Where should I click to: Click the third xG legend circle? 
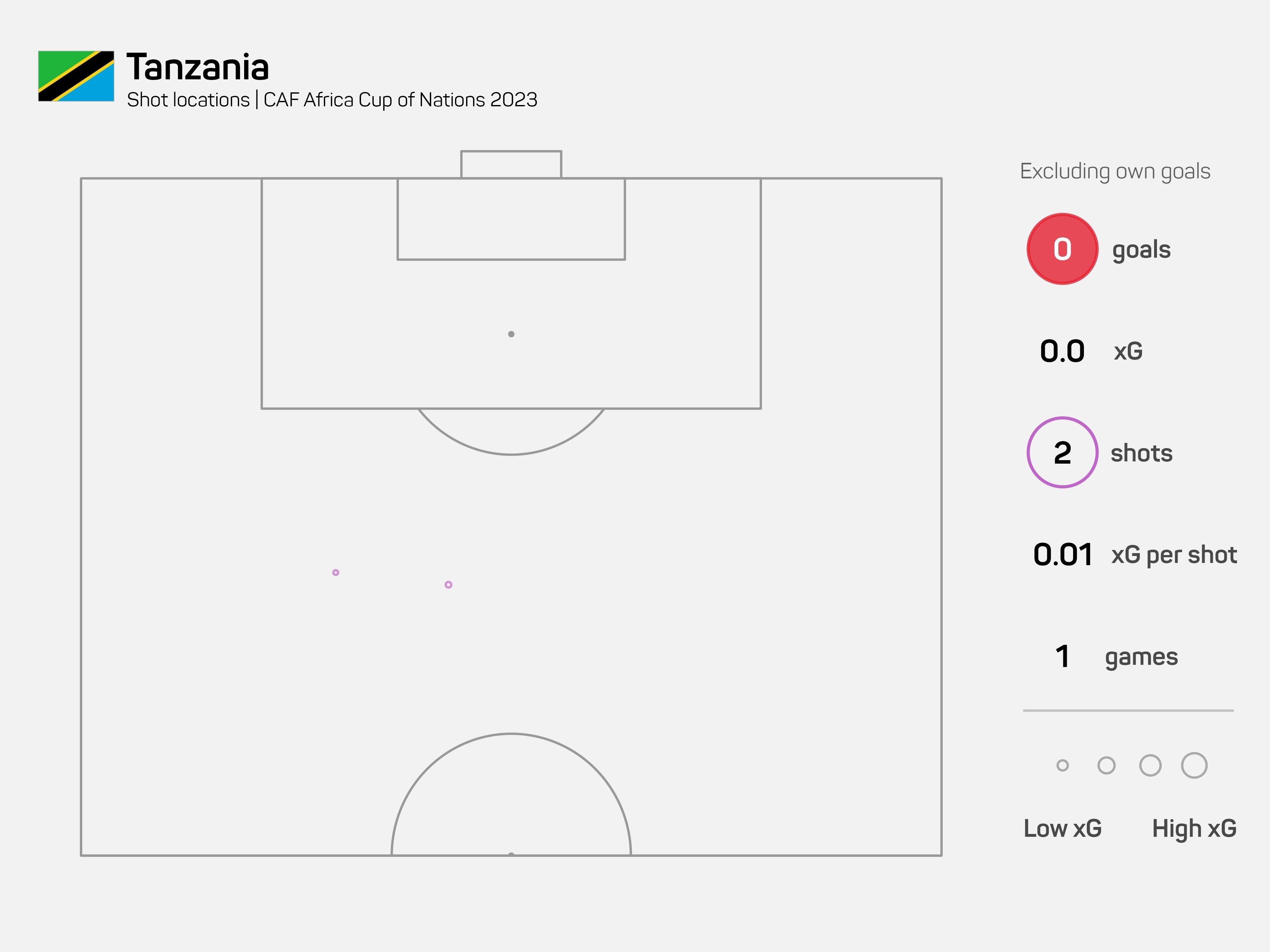click(x=1150, y=765)
